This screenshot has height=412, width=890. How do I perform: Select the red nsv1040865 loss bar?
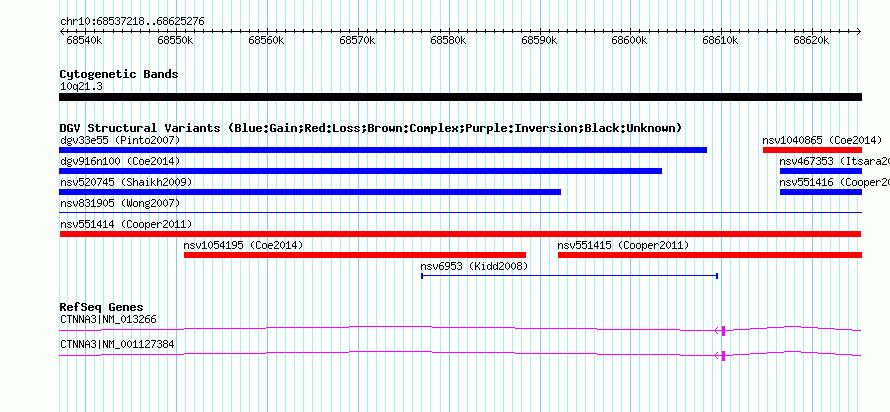tap(812, 150)
